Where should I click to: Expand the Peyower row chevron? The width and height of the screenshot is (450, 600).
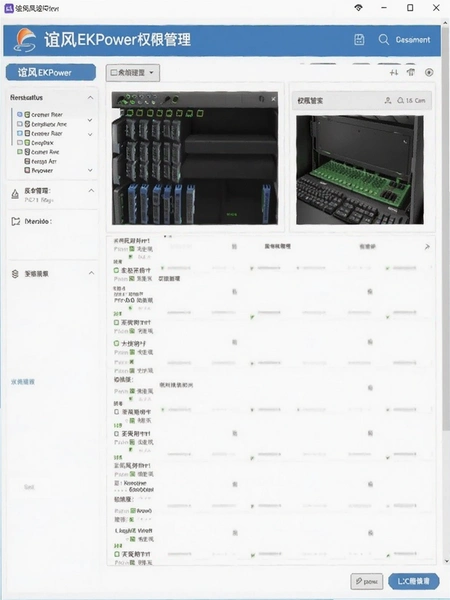[x=90, y=170]
